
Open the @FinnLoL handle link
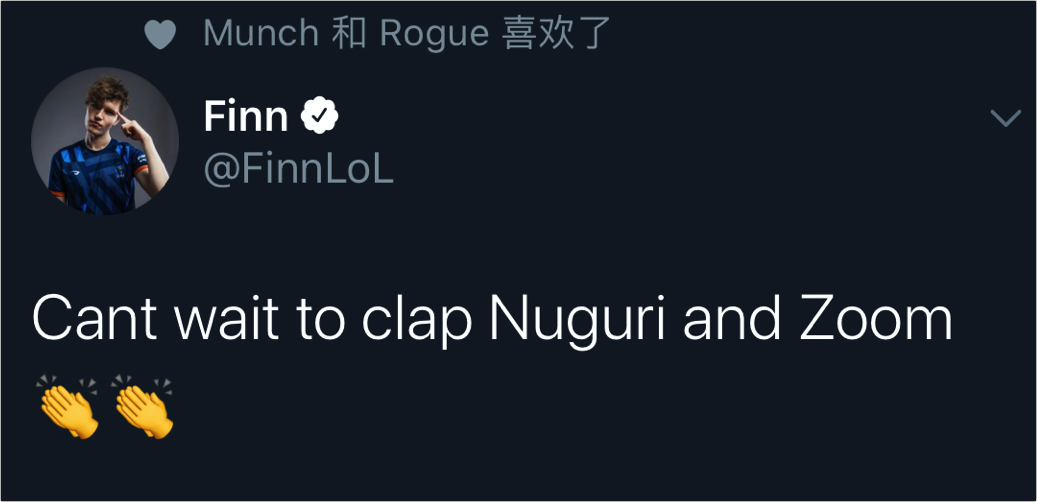pos(298,169)
